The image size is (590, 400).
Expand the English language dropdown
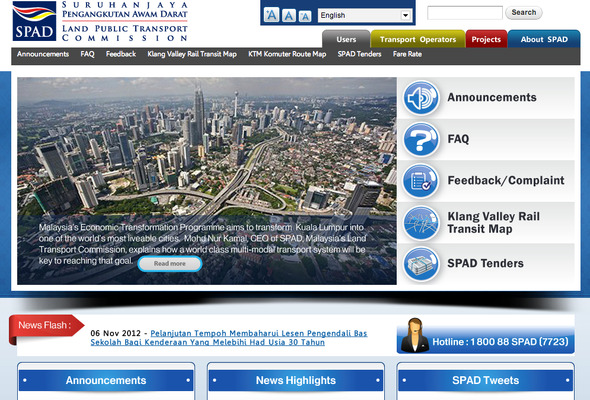pos(365,15)
